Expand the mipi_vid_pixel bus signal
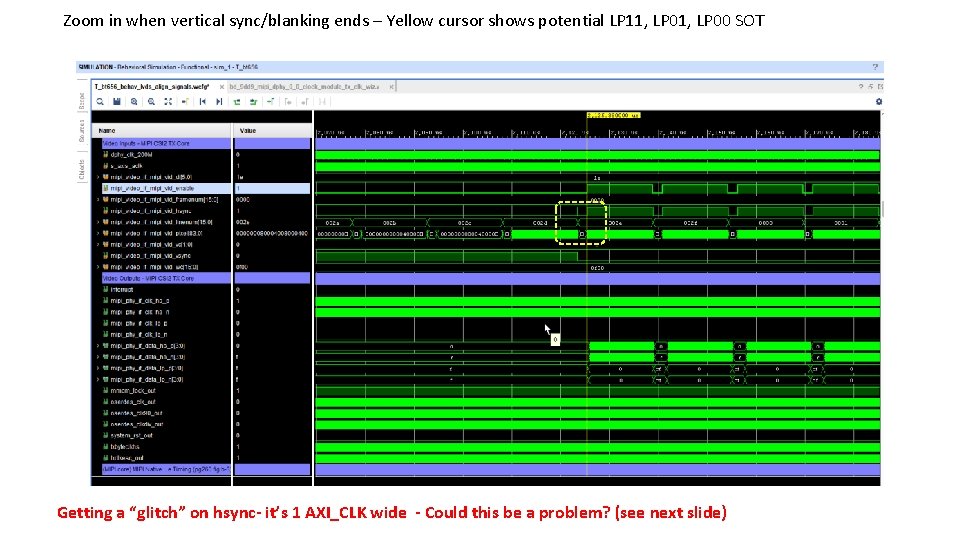 (x=98, y=233)
